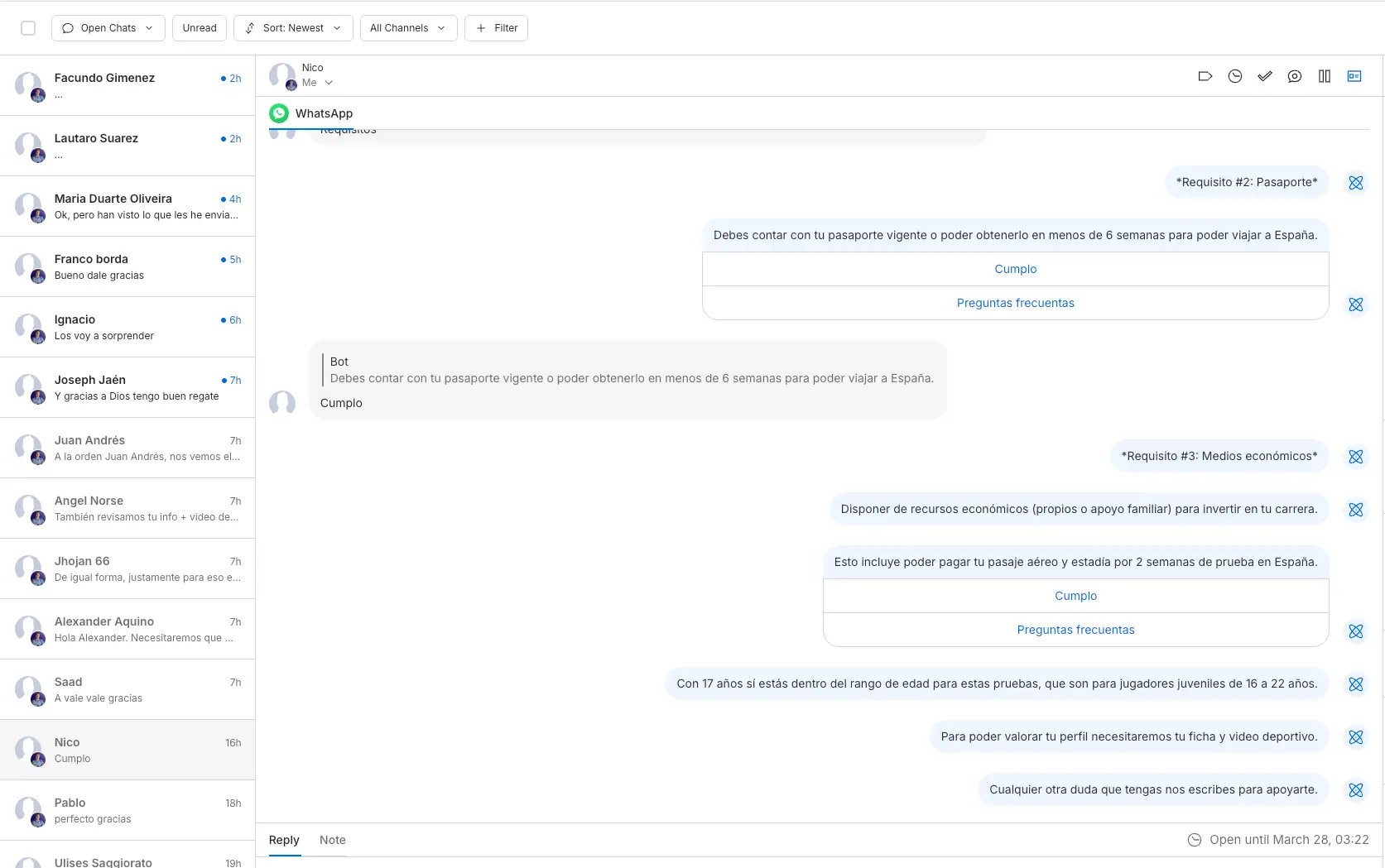1385x868 pixels.
Task: Open the Sort: Newest dropdown
Action: pyautogui.click(x=292, y=27)
